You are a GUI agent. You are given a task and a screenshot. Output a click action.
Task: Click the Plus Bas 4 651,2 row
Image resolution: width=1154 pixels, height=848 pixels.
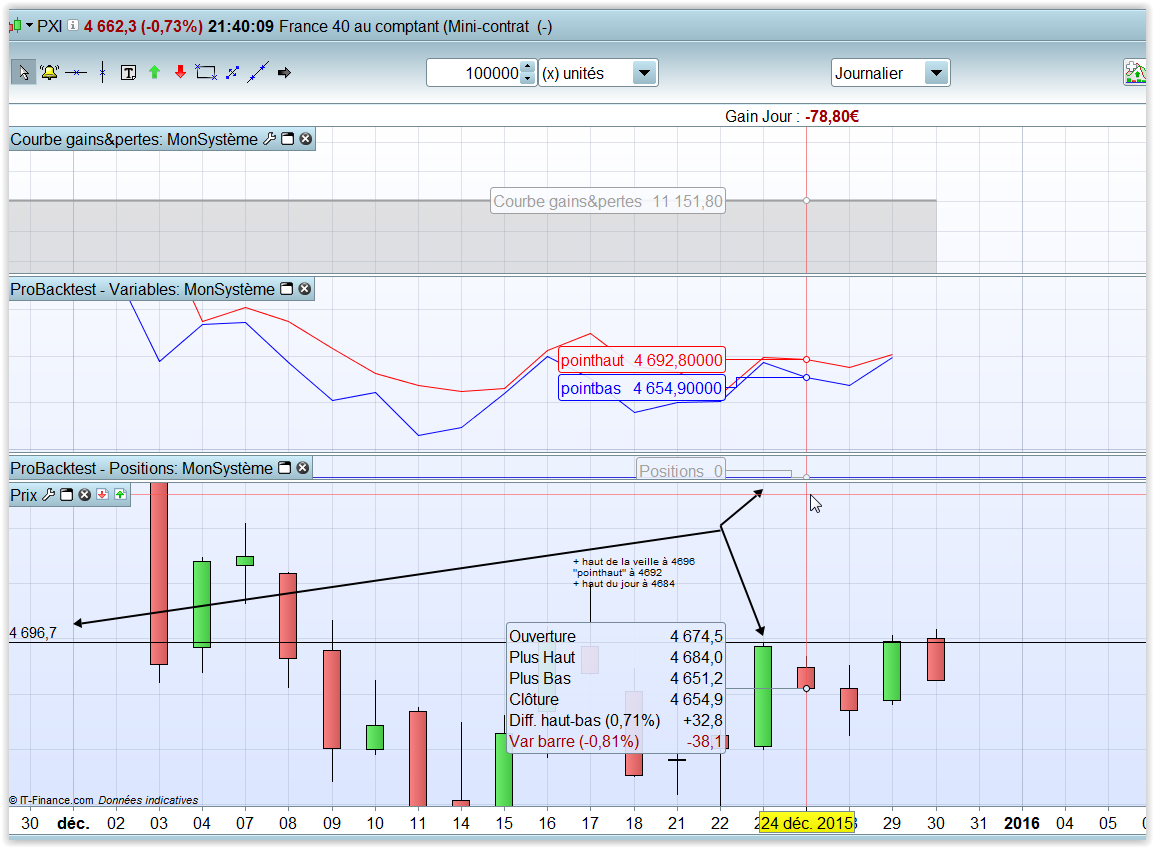point(616,678)
